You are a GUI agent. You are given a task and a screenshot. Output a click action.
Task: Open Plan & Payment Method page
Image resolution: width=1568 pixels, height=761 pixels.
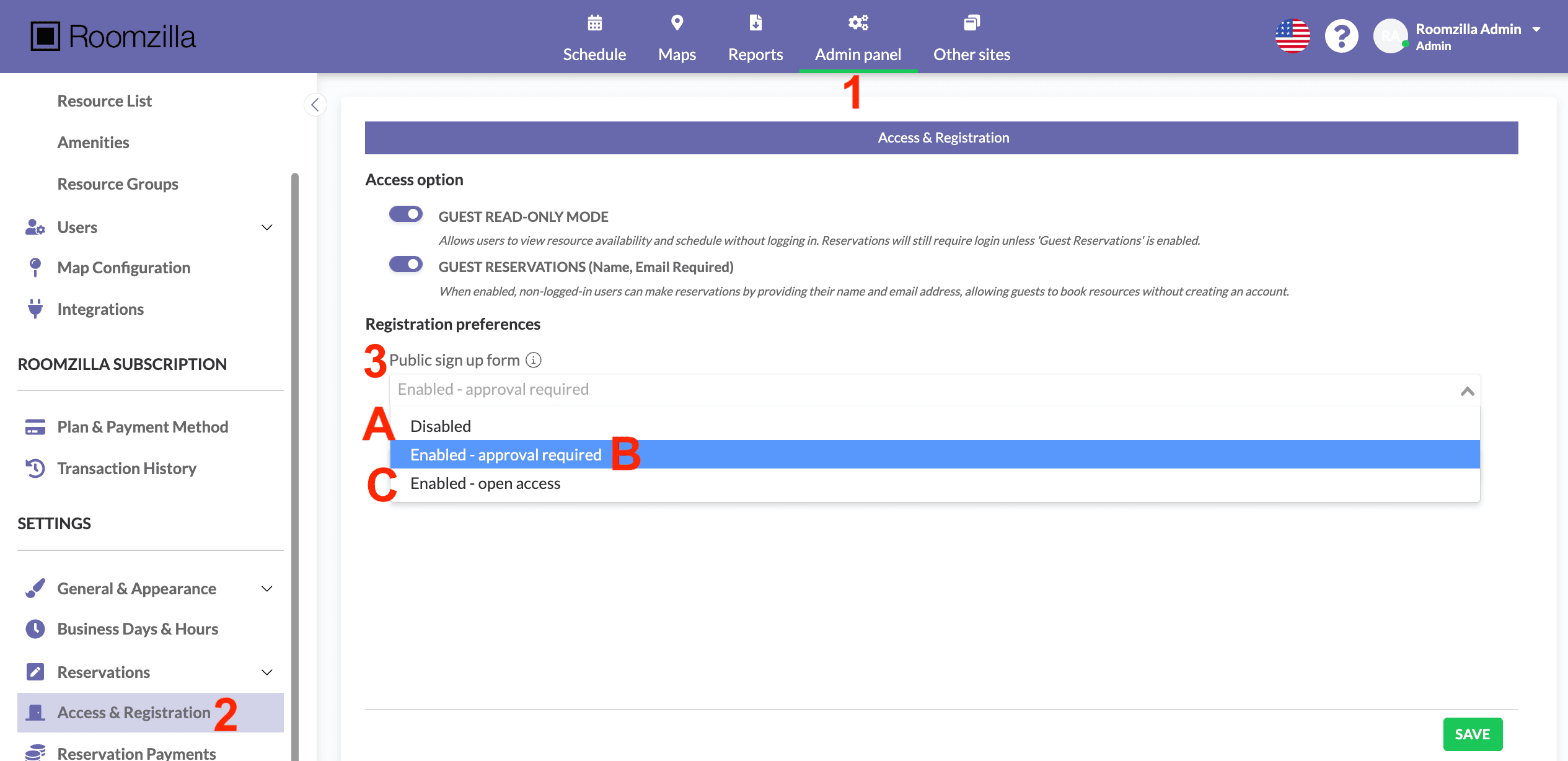pyautogui.click(x=143, y=427)
